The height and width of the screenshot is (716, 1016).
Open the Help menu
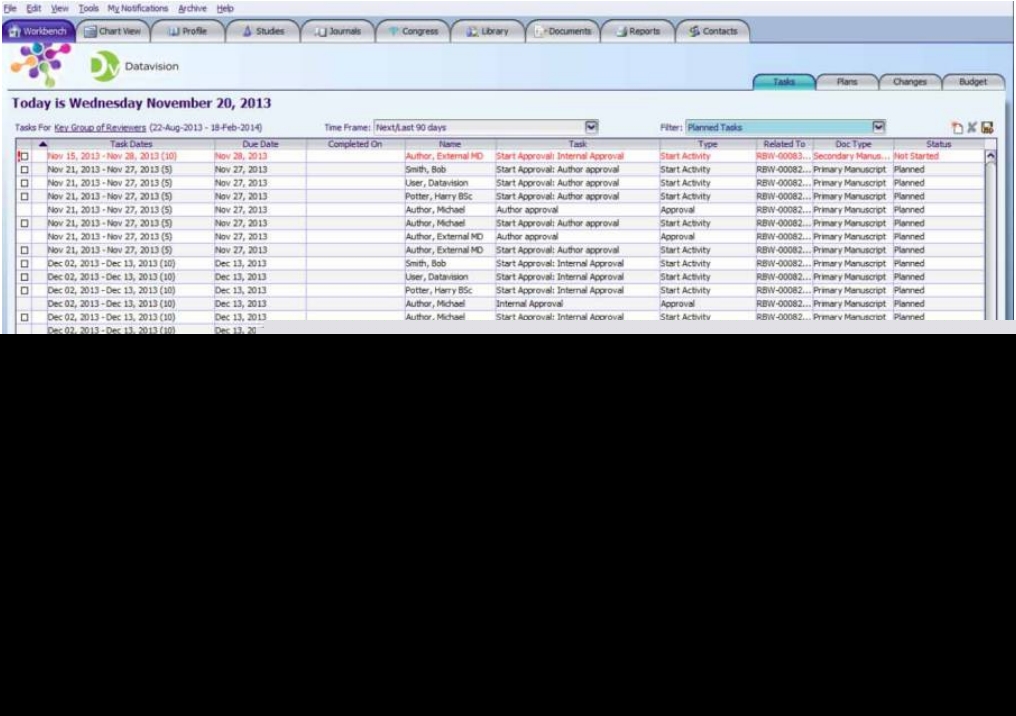click(x=225, y=8)
